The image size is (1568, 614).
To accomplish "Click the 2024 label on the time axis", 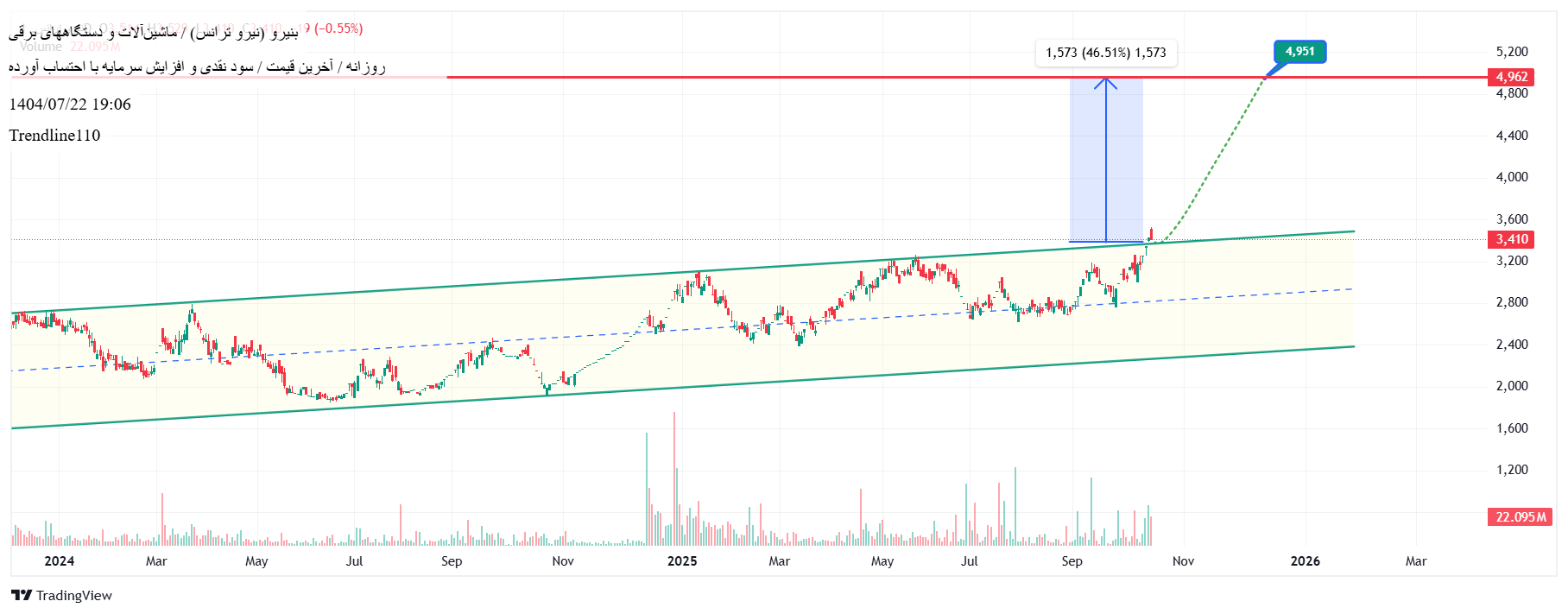I will click(x=59, y=561).
